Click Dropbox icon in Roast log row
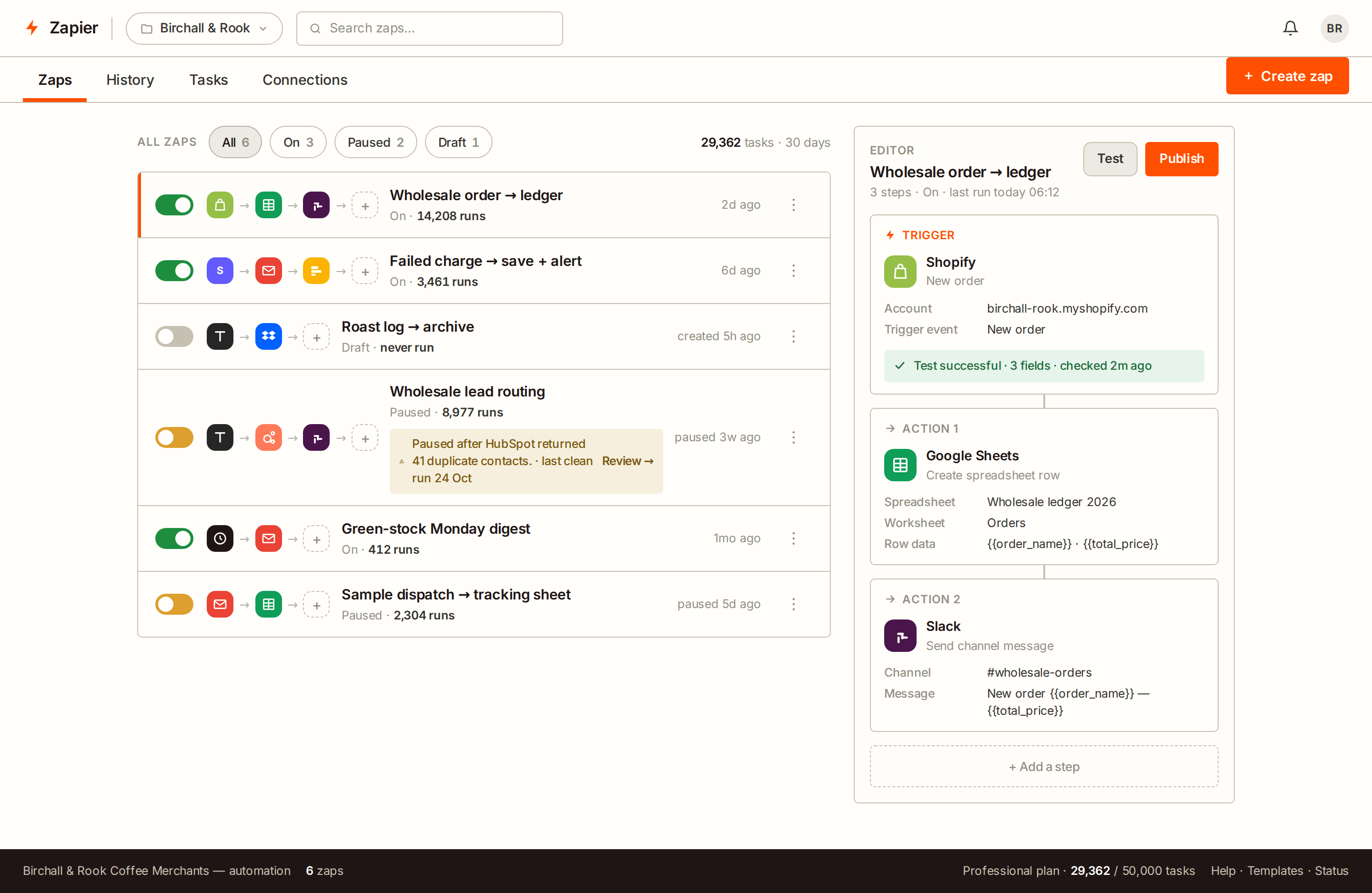This screenshot has height=893, width=1372. [268, 336]
